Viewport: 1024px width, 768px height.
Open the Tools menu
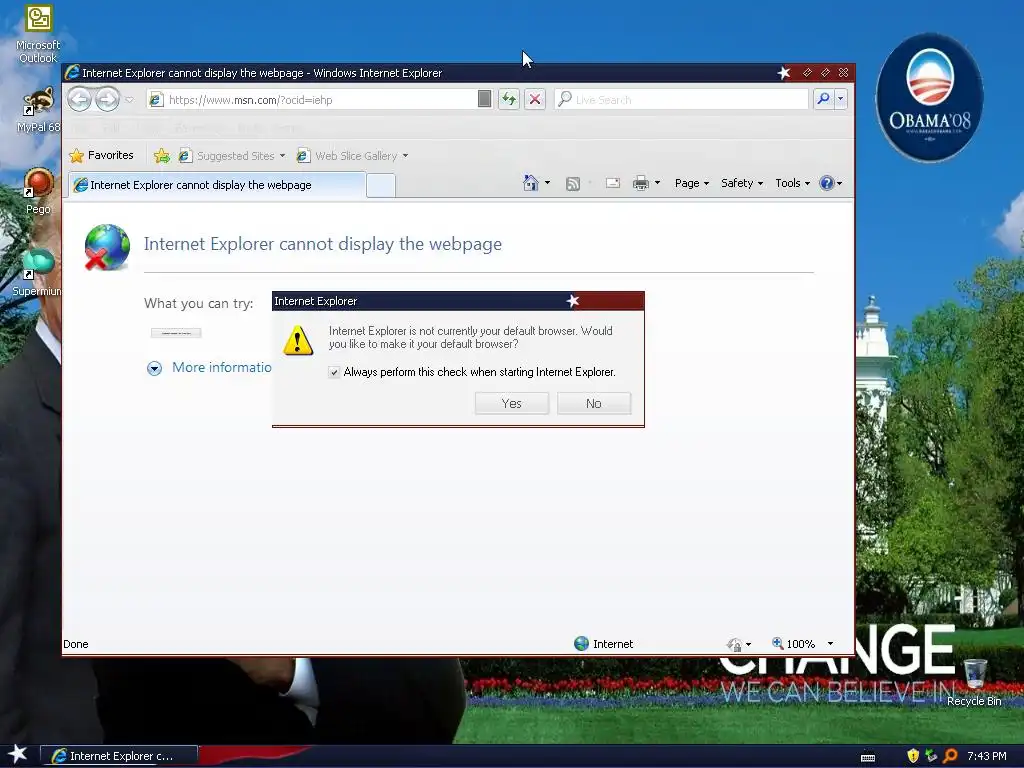point(792,183)
